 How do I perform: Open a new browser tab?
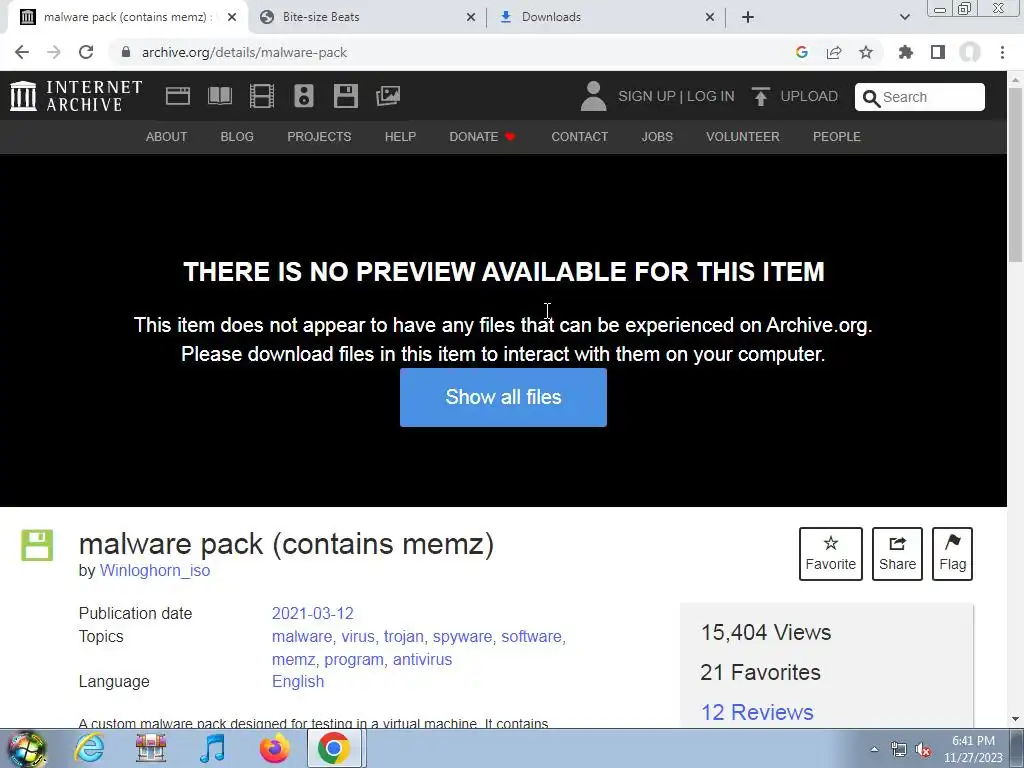[748, 17]
